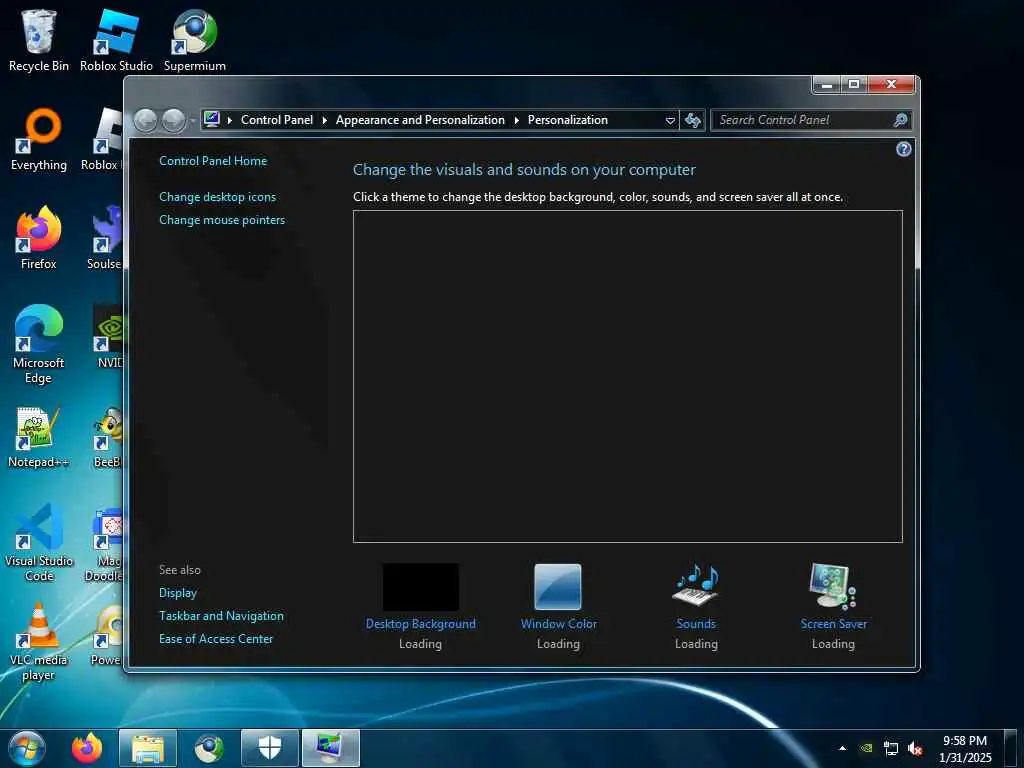Click the Control Panel breadcrumb
This screenshot has height=768, width=1024.
tap(277, 120)
